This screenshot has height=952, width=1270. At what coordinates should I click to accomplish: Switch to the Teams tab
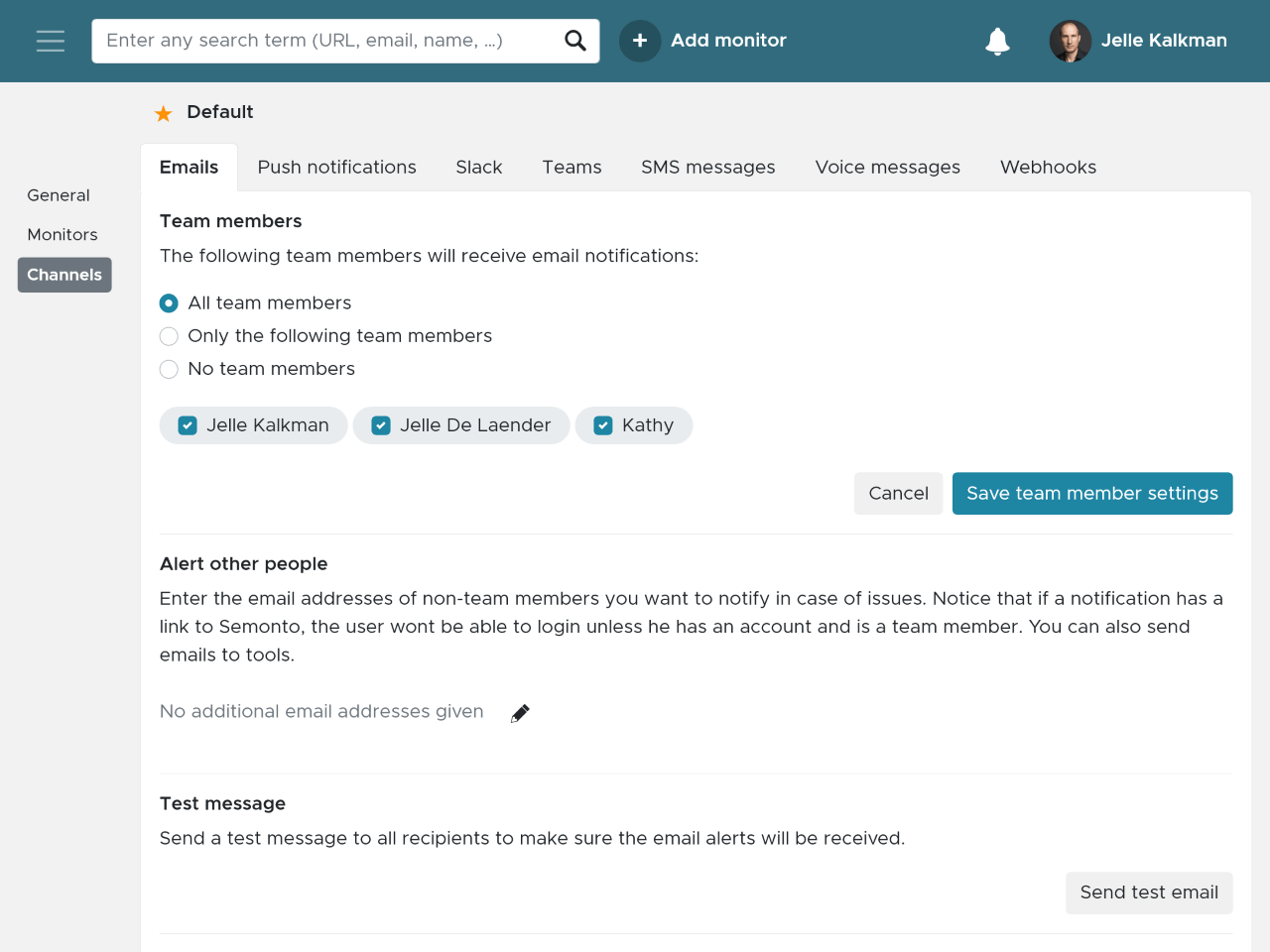click(571, 168)
